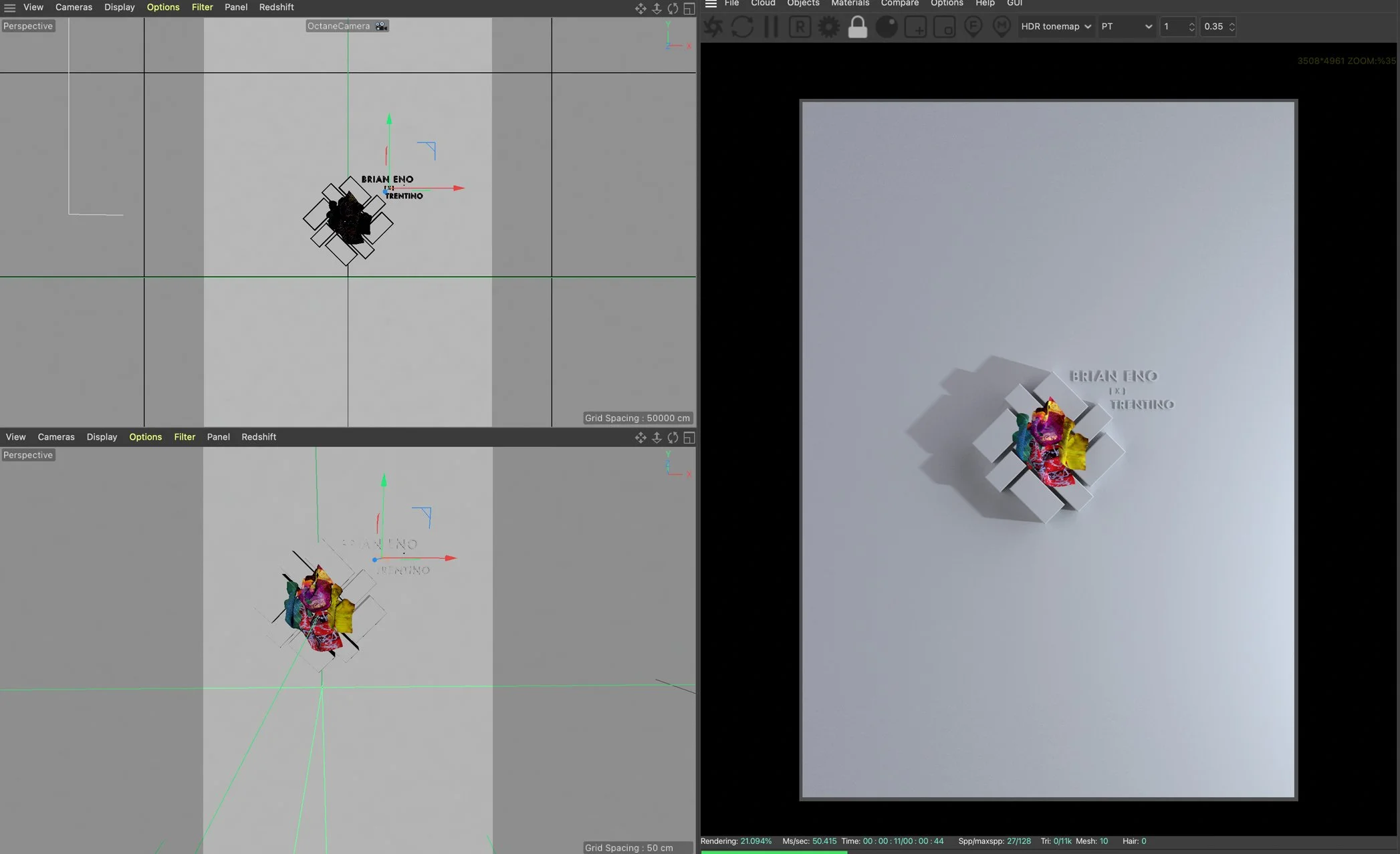Click the dolly zoom icon in top viewport
The image size is (1400, 854).
point(657,8)
